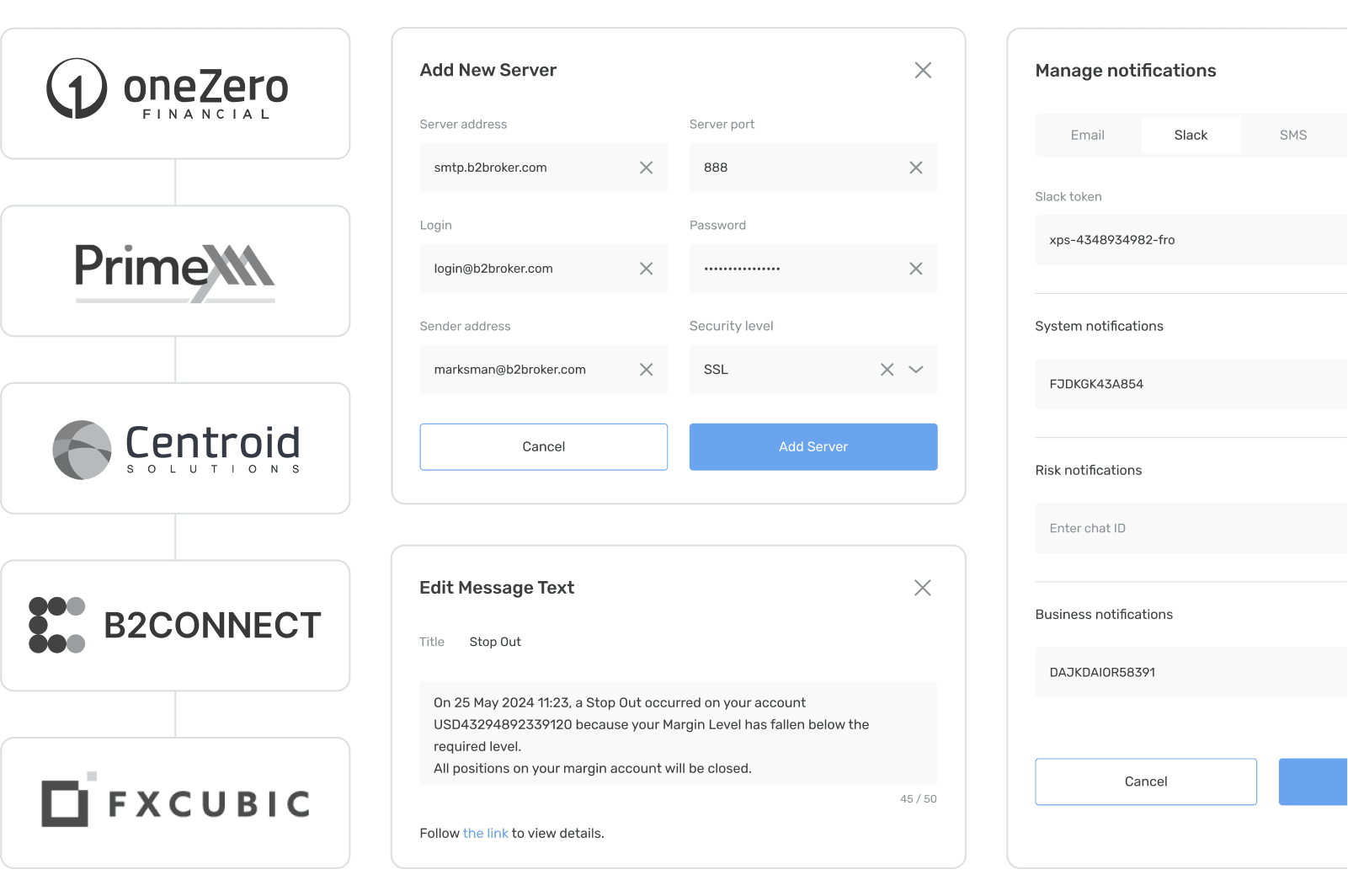The width and height of the screenshot is (1348, 896).
Task: Switch to the Email notifications tab
Action: pyautogui.click(x=1088, y=135)
